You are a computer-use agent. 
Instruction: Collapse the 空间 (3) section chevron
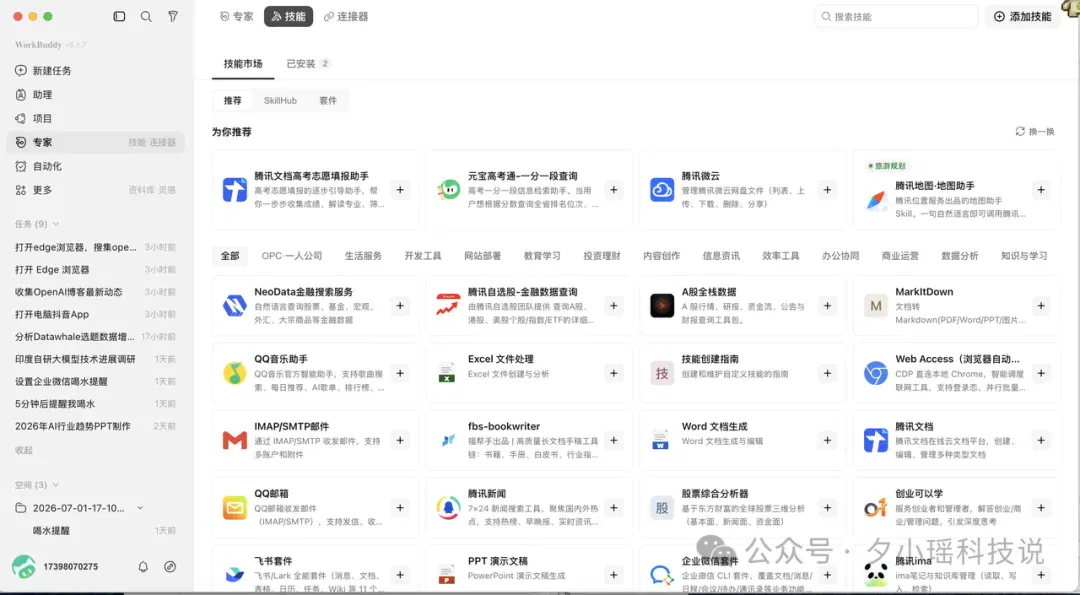pyautogui.click(x=56, y=485)
